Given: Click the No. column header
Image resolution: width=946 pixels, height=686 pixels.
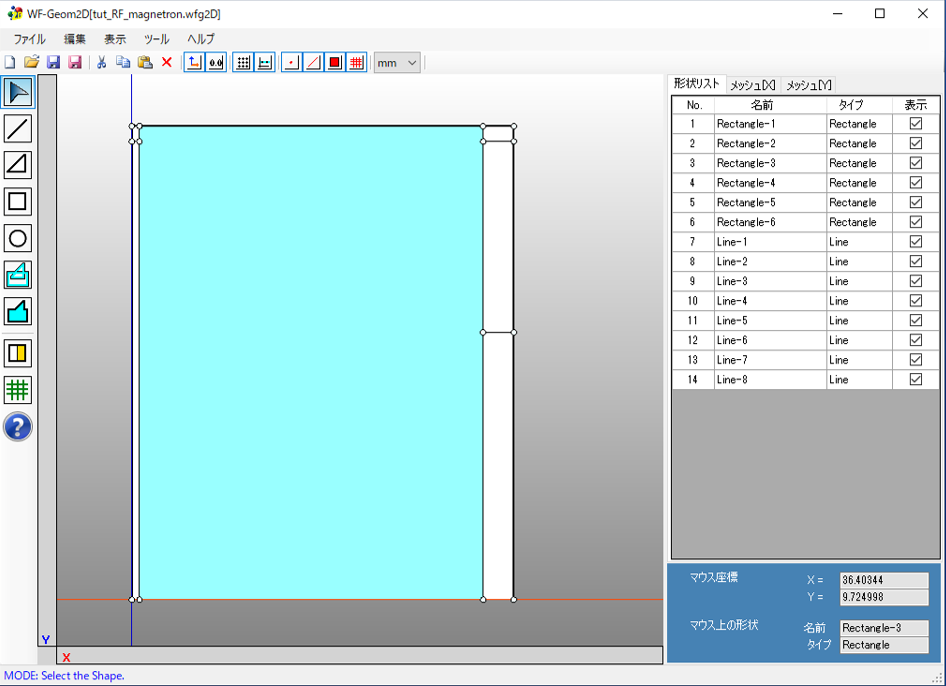Looking at the screenshot, I should click(x=694, y=105).
